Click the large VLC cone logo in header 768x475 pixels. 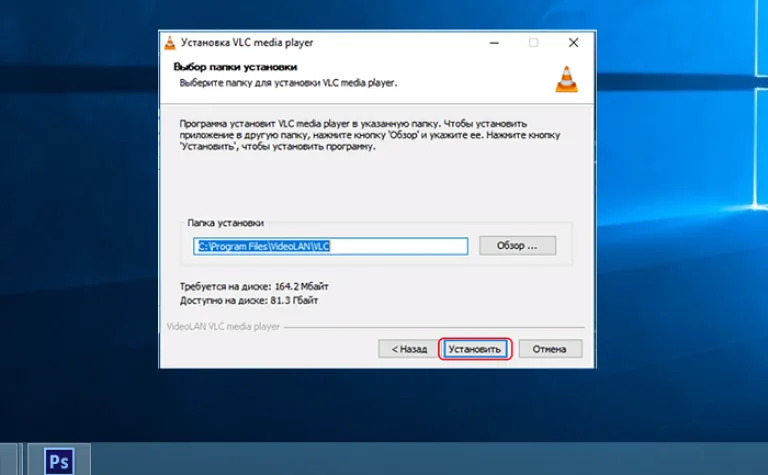567,79
